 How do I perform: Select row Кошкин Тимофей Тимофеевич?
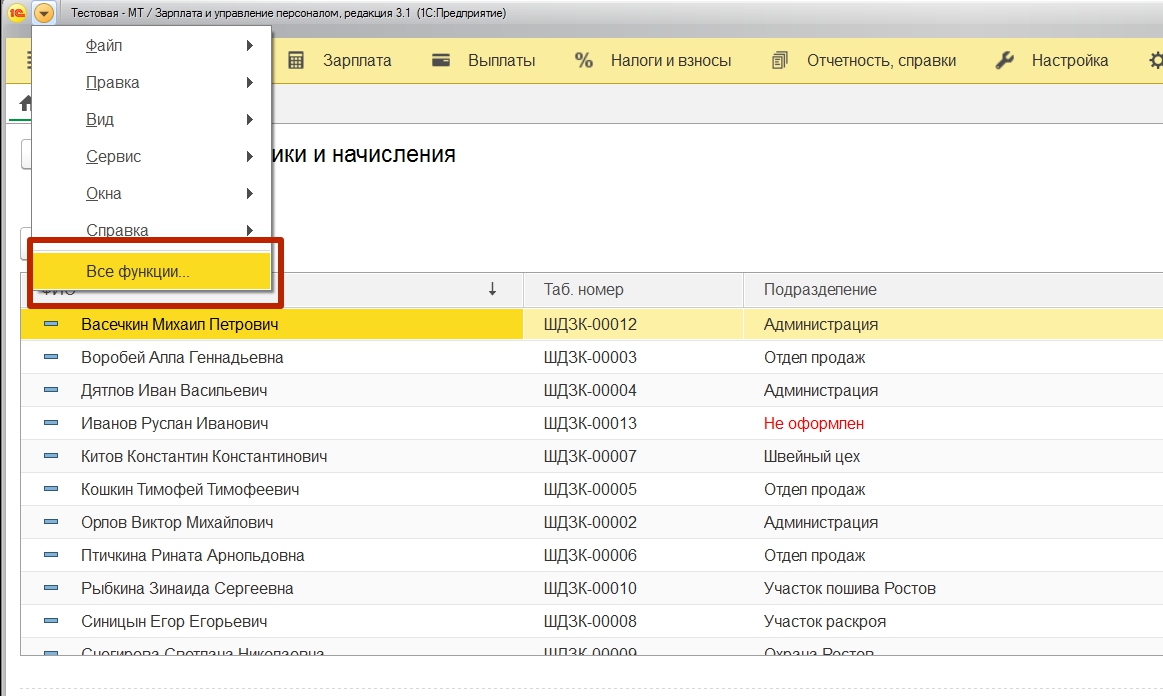click(x=592, y=490)
